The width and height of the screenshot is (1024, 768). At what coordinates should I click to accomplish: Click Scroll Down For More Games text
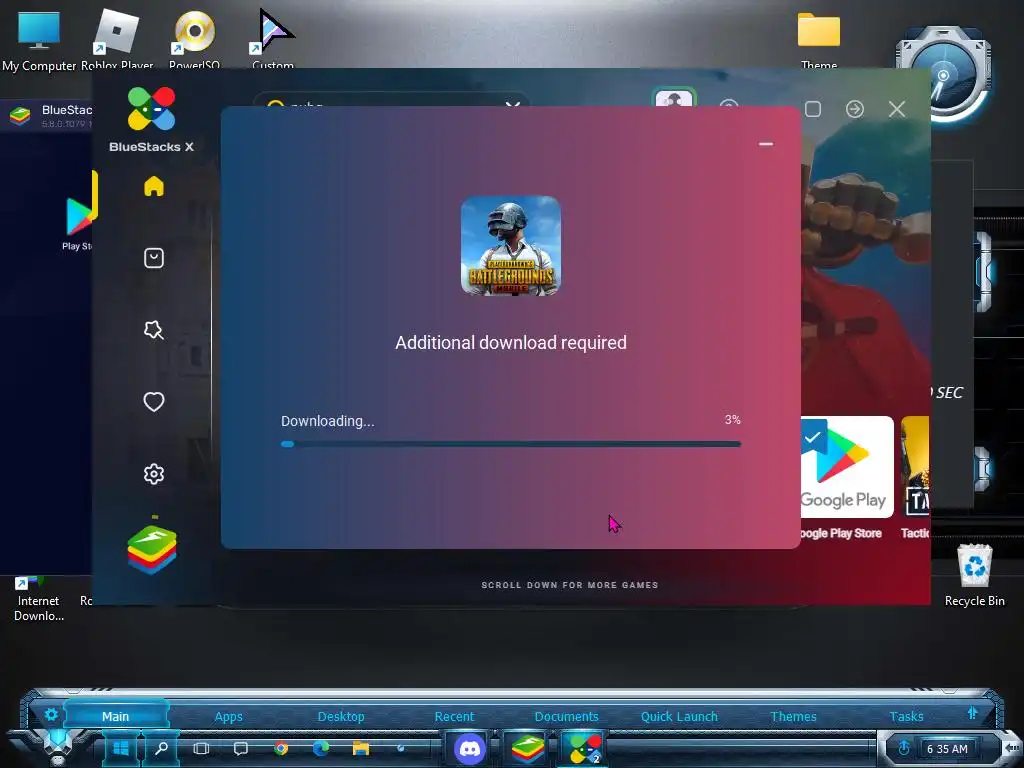click(x=569, y=585)
